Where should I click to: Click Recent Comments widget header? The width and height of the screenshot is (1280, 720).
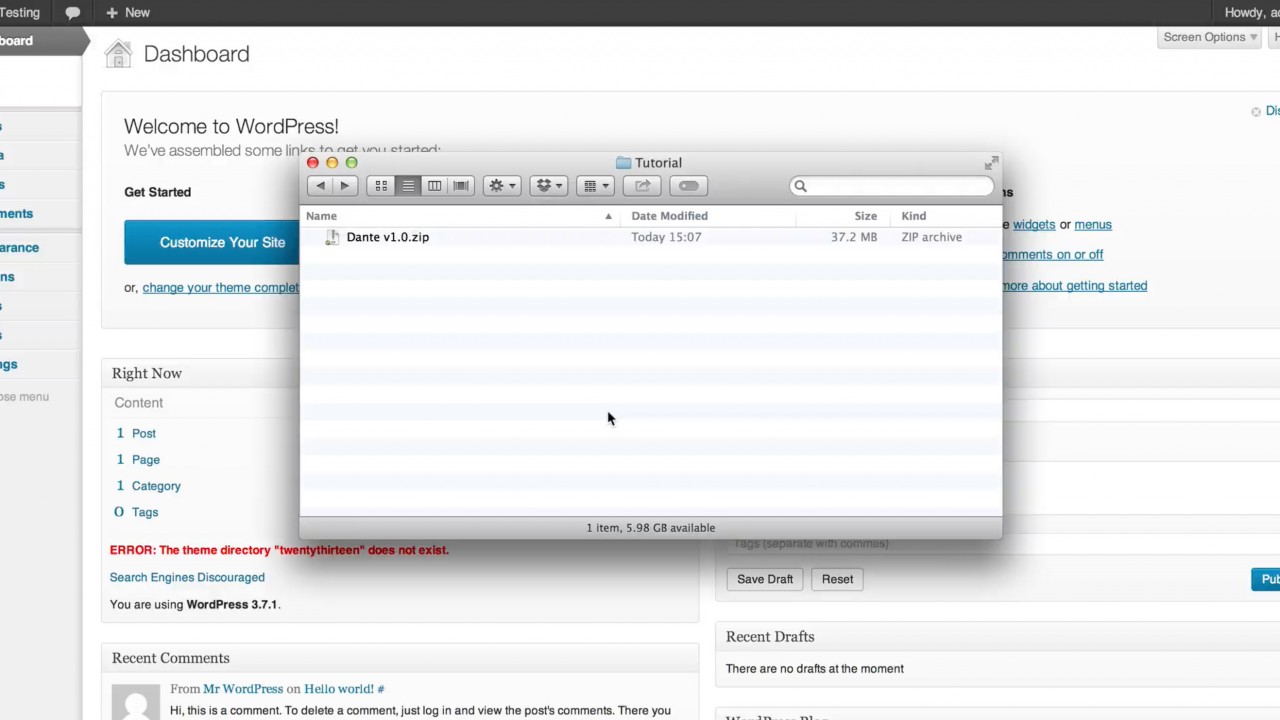pos(400,659)
